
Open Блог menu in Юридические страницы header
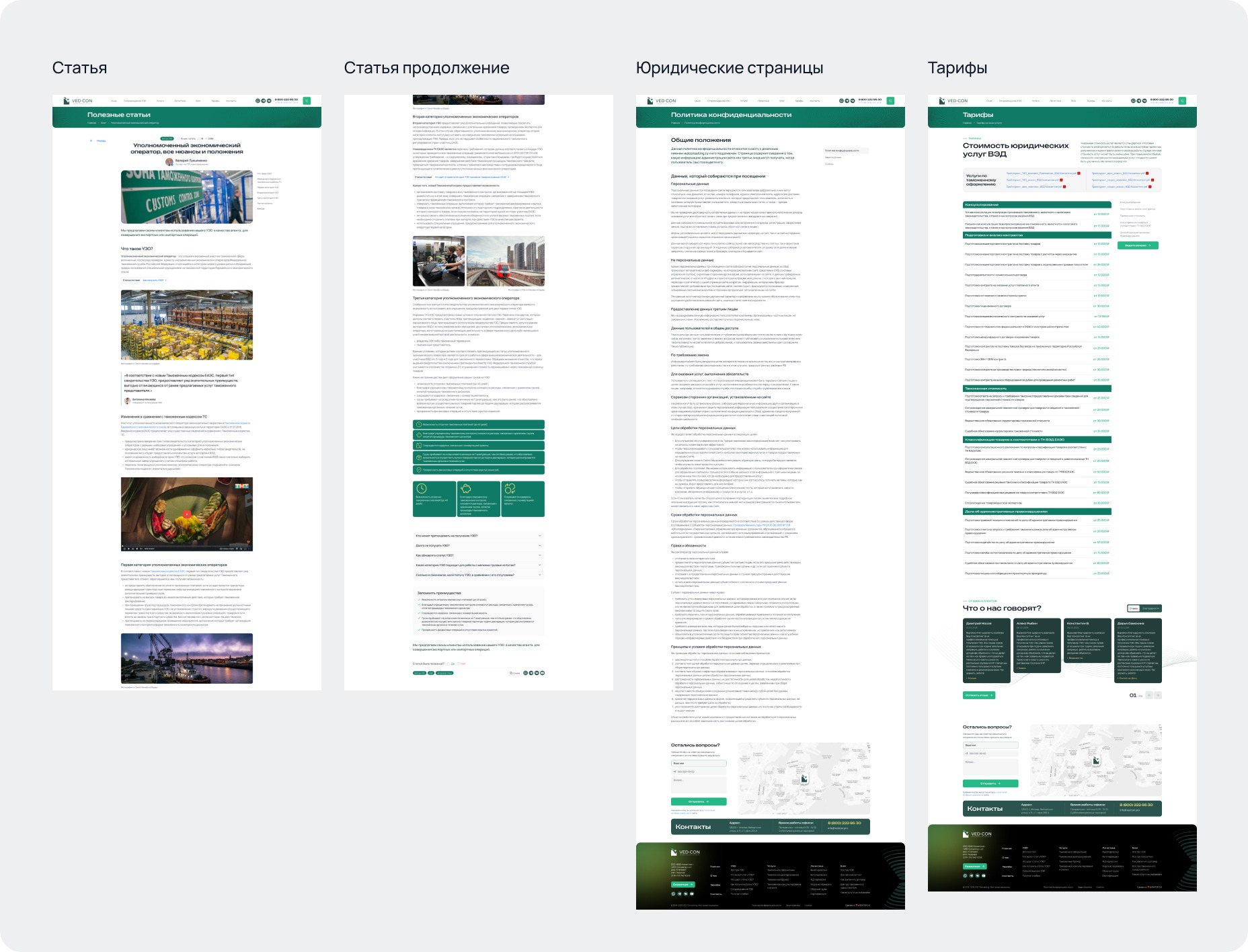point(781,101)
